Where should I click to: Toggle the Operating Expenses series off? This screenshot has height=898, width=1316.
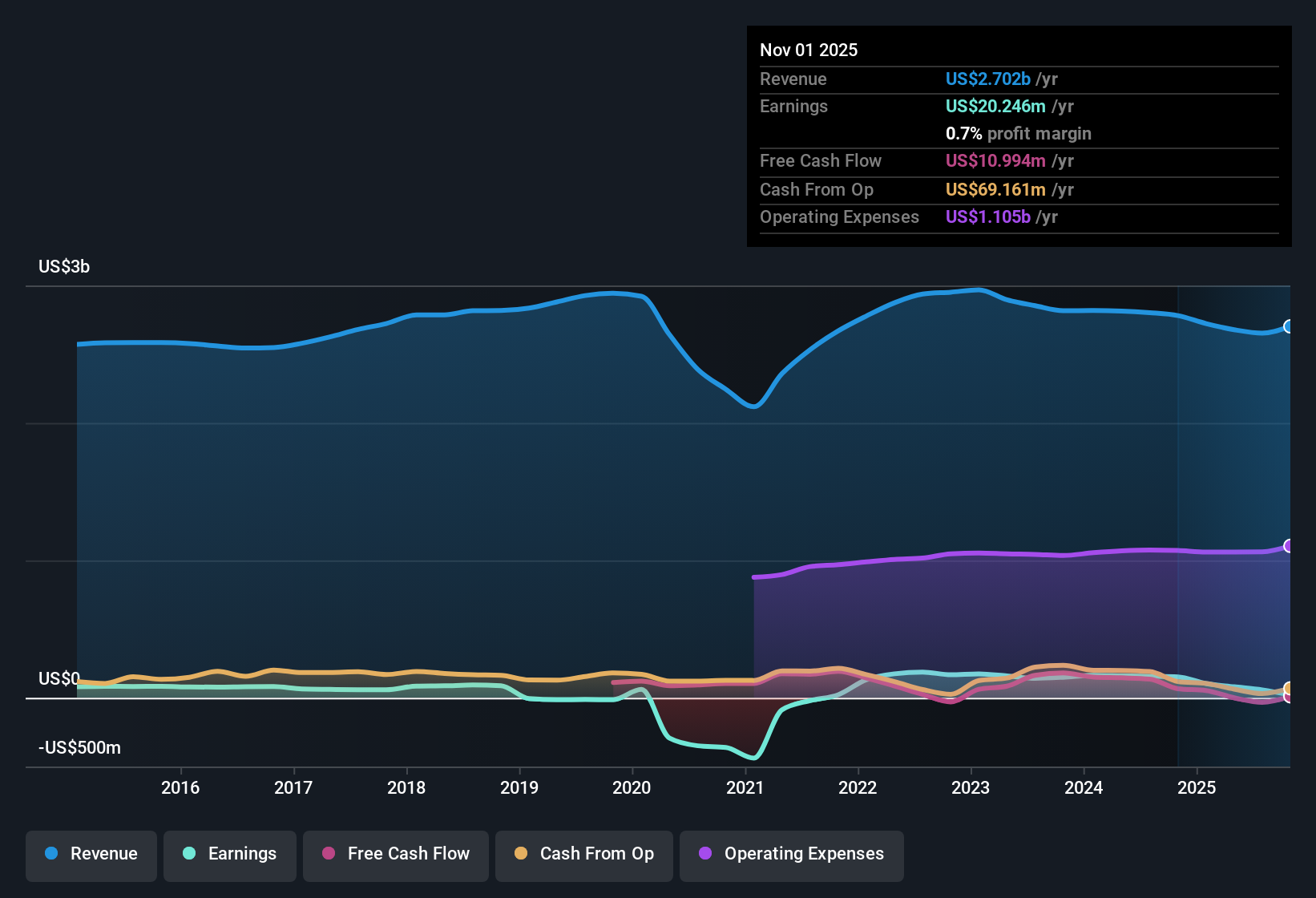(791, 854)
